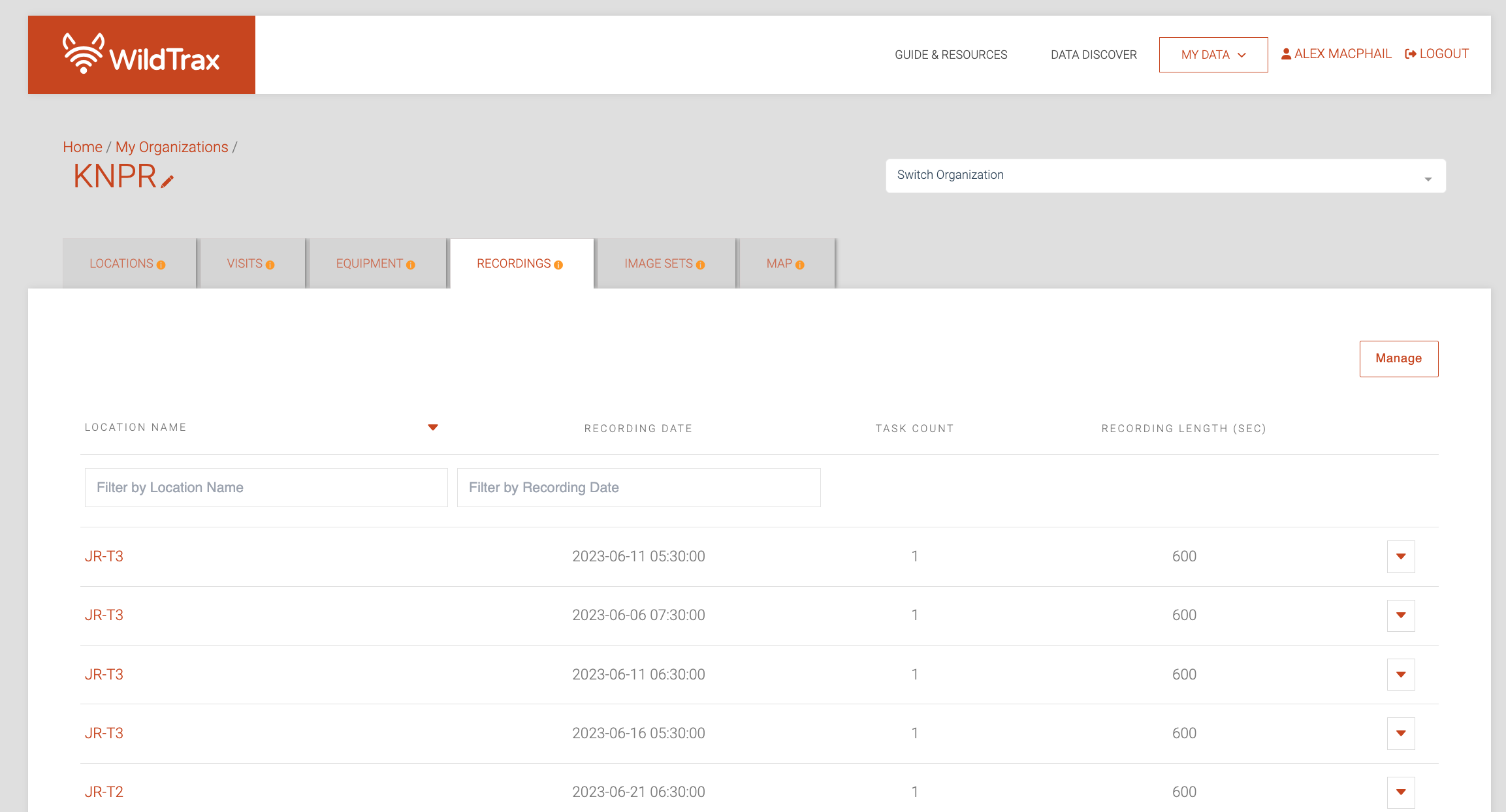1506x812 pixels.
Task: Go to My Organizations breadcrumb link
Action: (x=172, y=147)
